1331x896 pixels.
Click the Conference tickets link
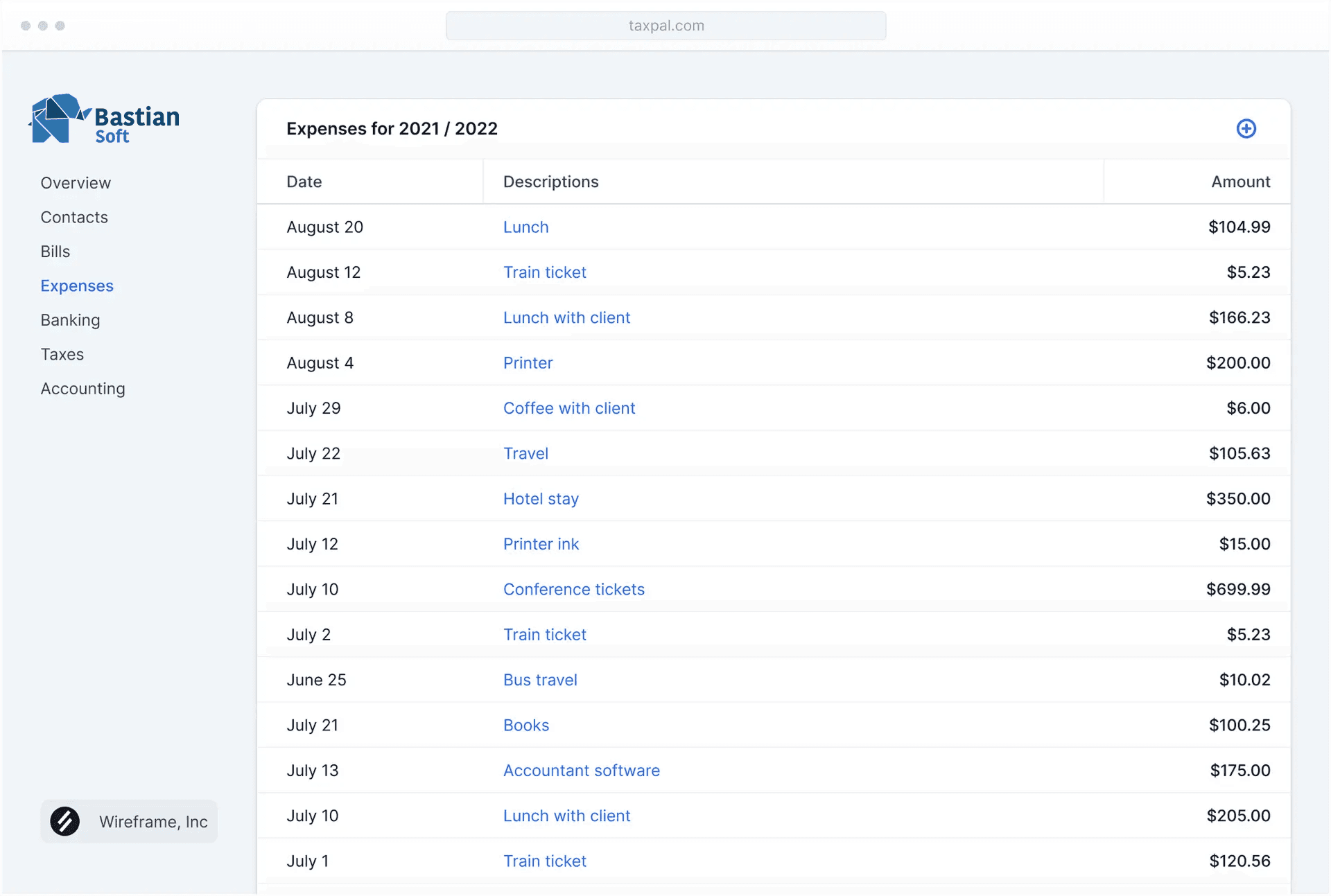[x=573, y=590]
